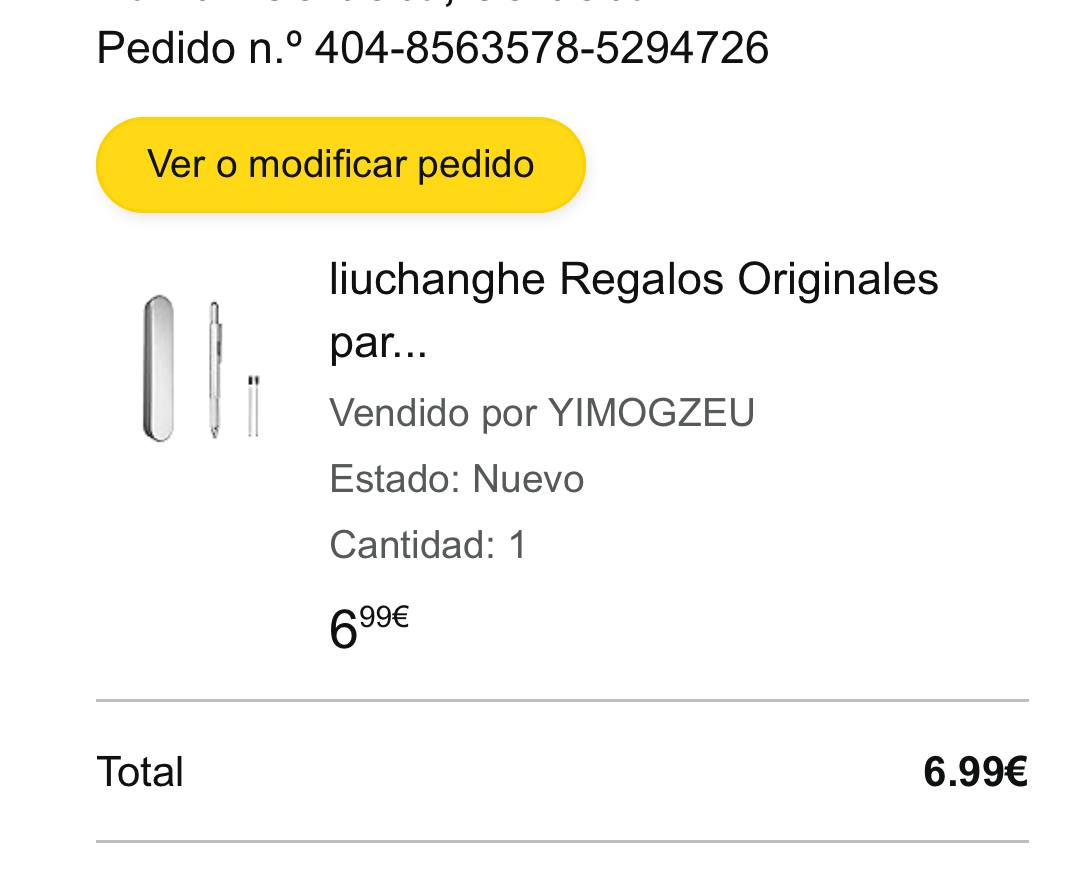Screen dimensions: 1087x892
Task: Select the 'Estado: Nuevo' condition text
Action: coord(456,478)
